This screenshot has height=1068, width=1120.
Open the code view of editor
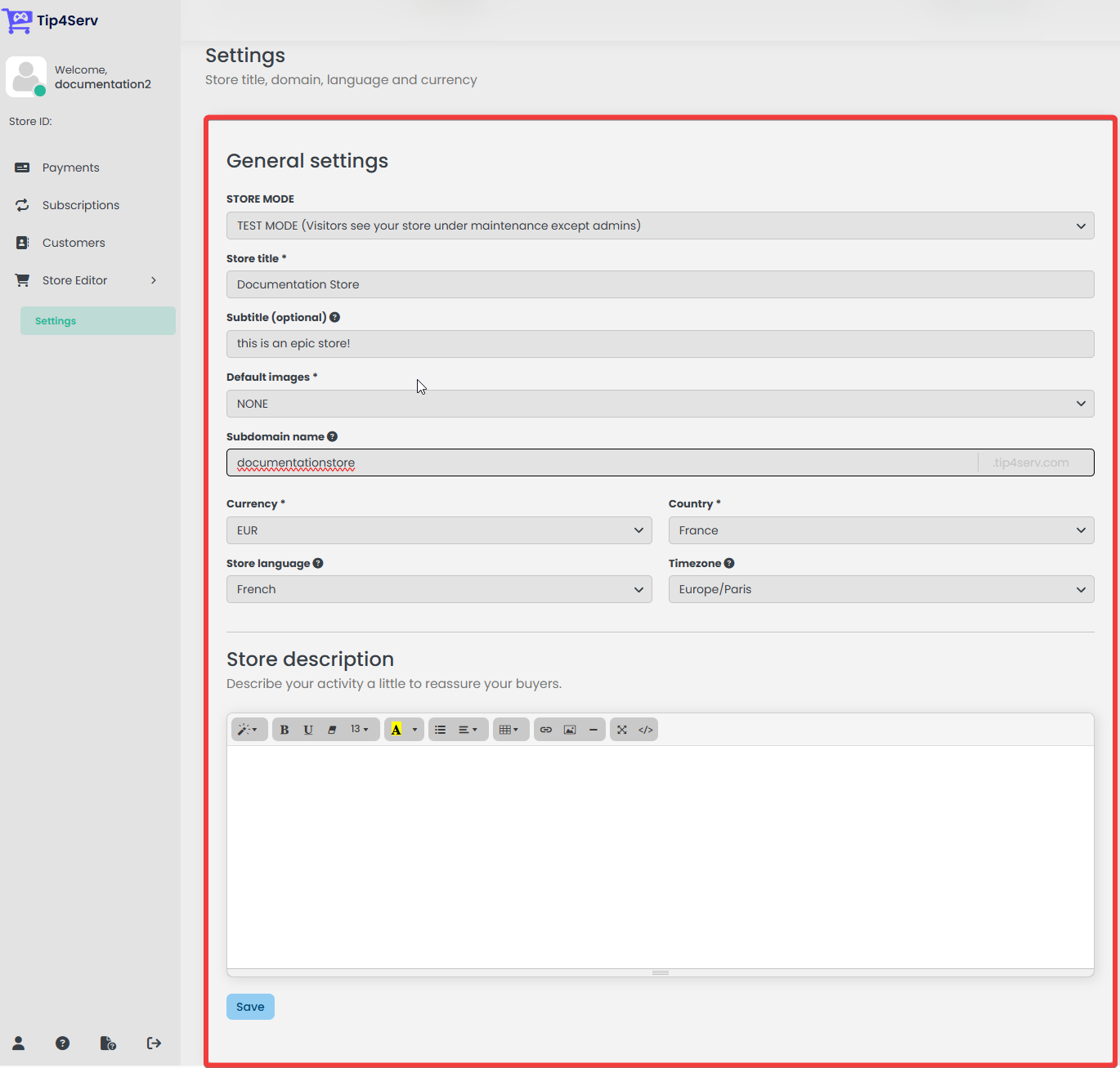pos(646,730)
